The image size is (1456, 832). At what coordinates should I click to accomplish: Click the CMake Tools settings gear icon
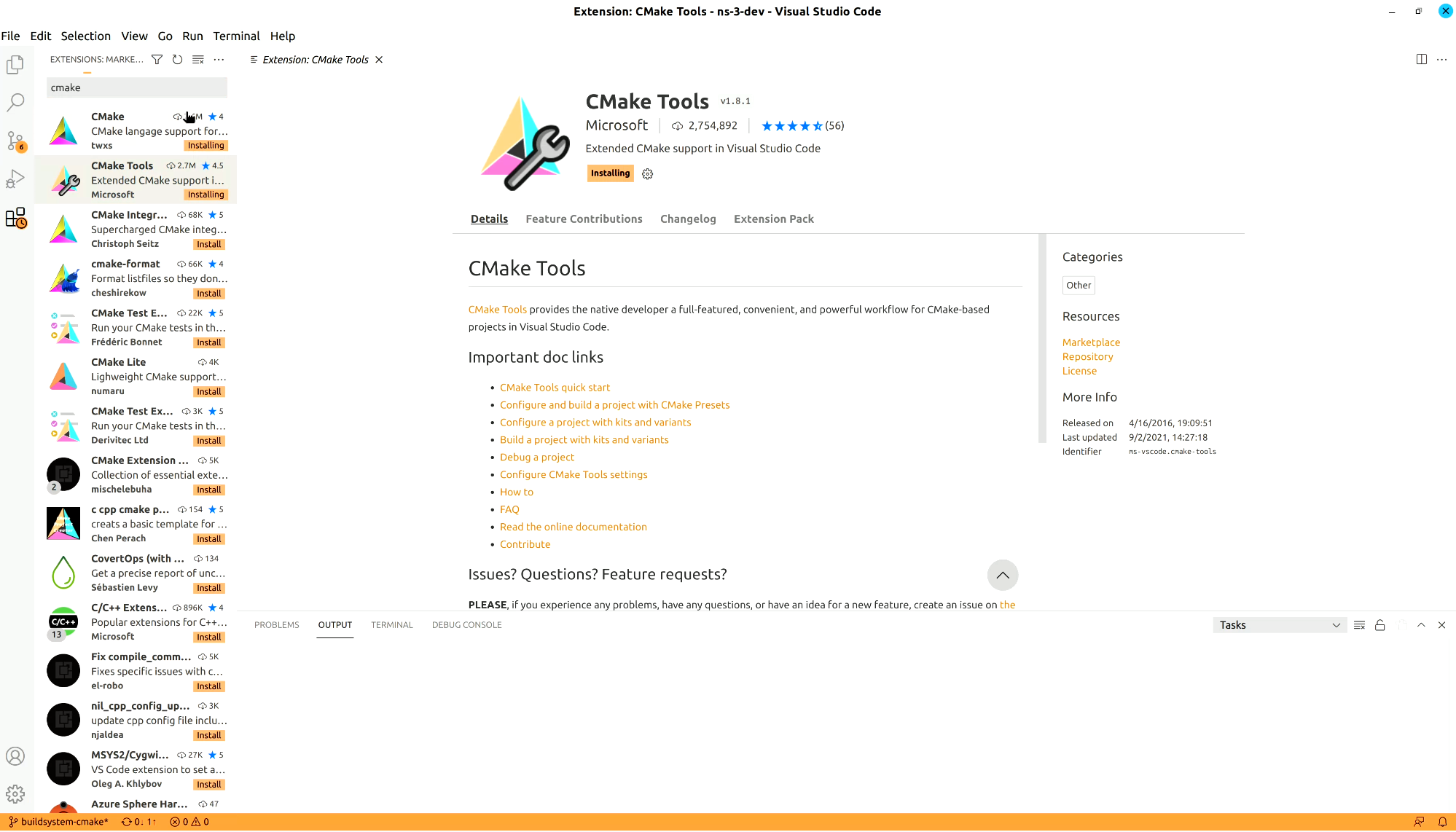pyautogui.click(x=647, y=174)
